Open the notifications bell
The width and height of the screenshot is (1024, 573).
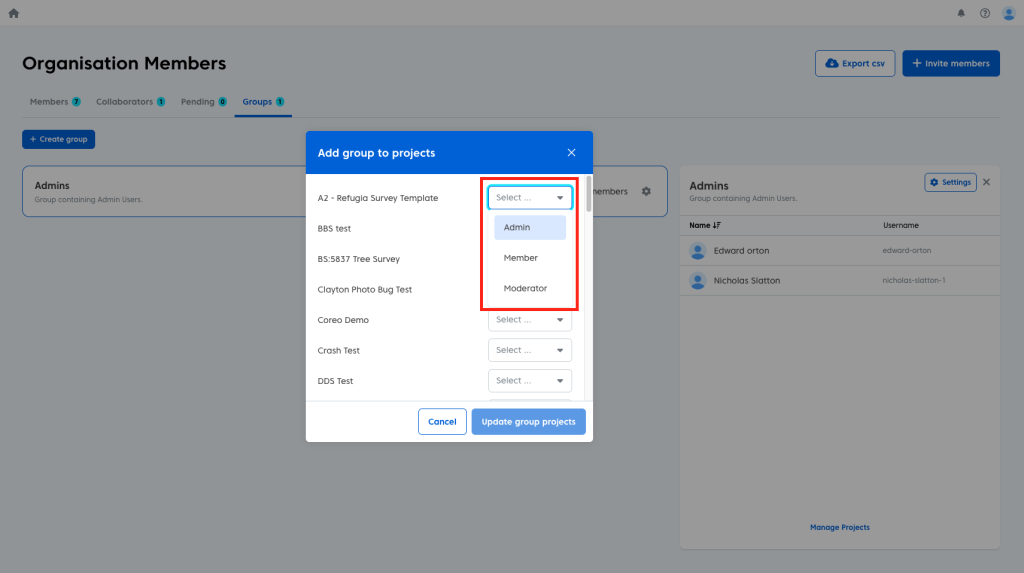pos(961,13)
